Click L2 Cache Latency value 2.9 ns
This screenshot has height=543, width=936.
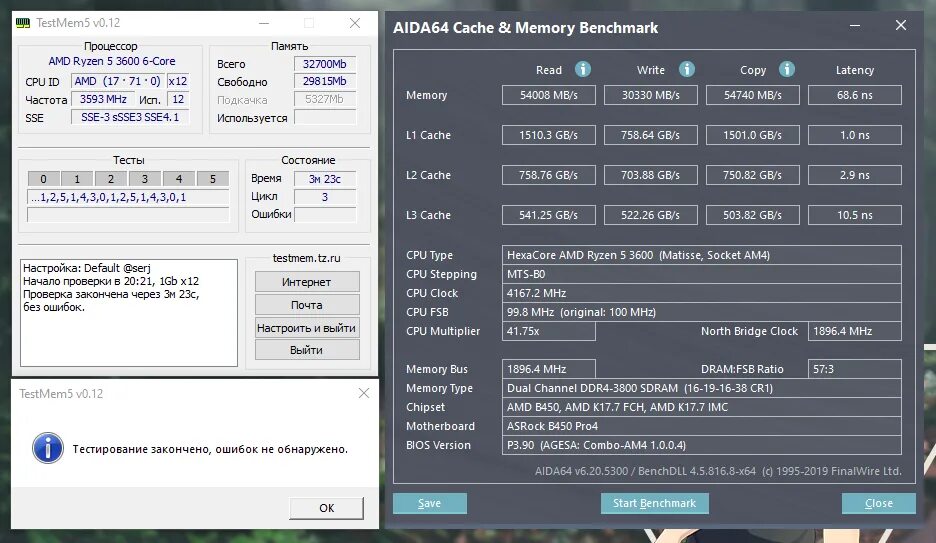pyautogui.click(x=855, y=175)
